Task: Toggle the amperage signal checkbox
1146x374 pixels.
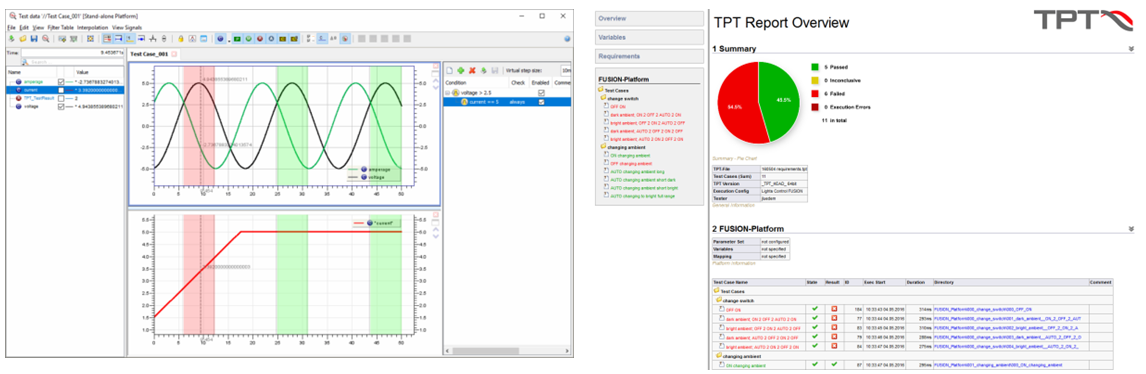Action: (x=61, y=82)
